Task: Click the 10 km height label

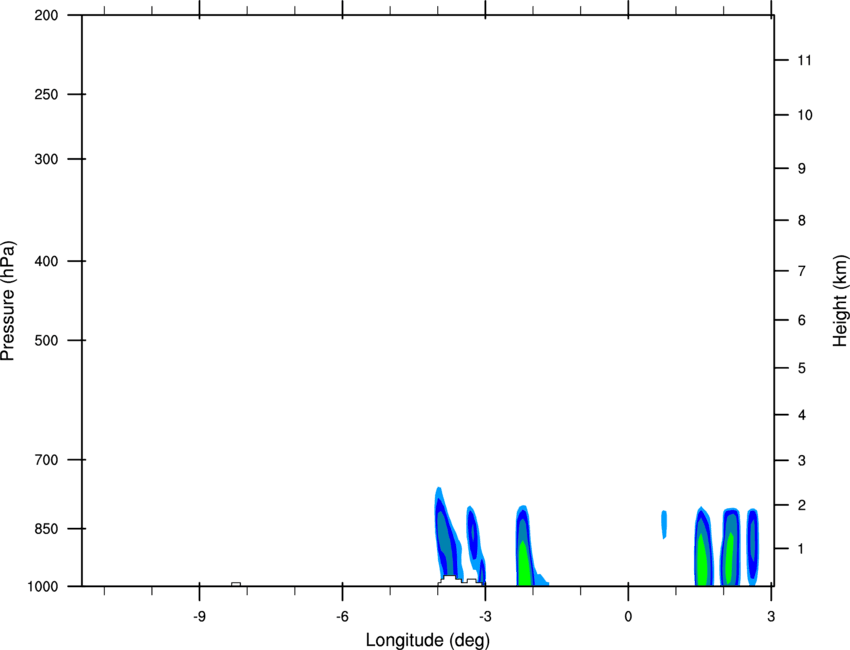Action: 805,115
